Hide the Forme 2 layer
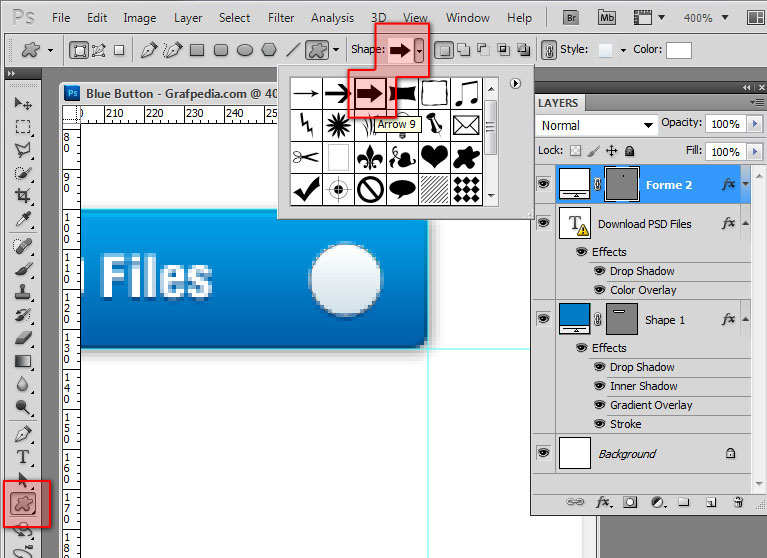Viewport: 767px width, 558px height. tap(543, 184)
